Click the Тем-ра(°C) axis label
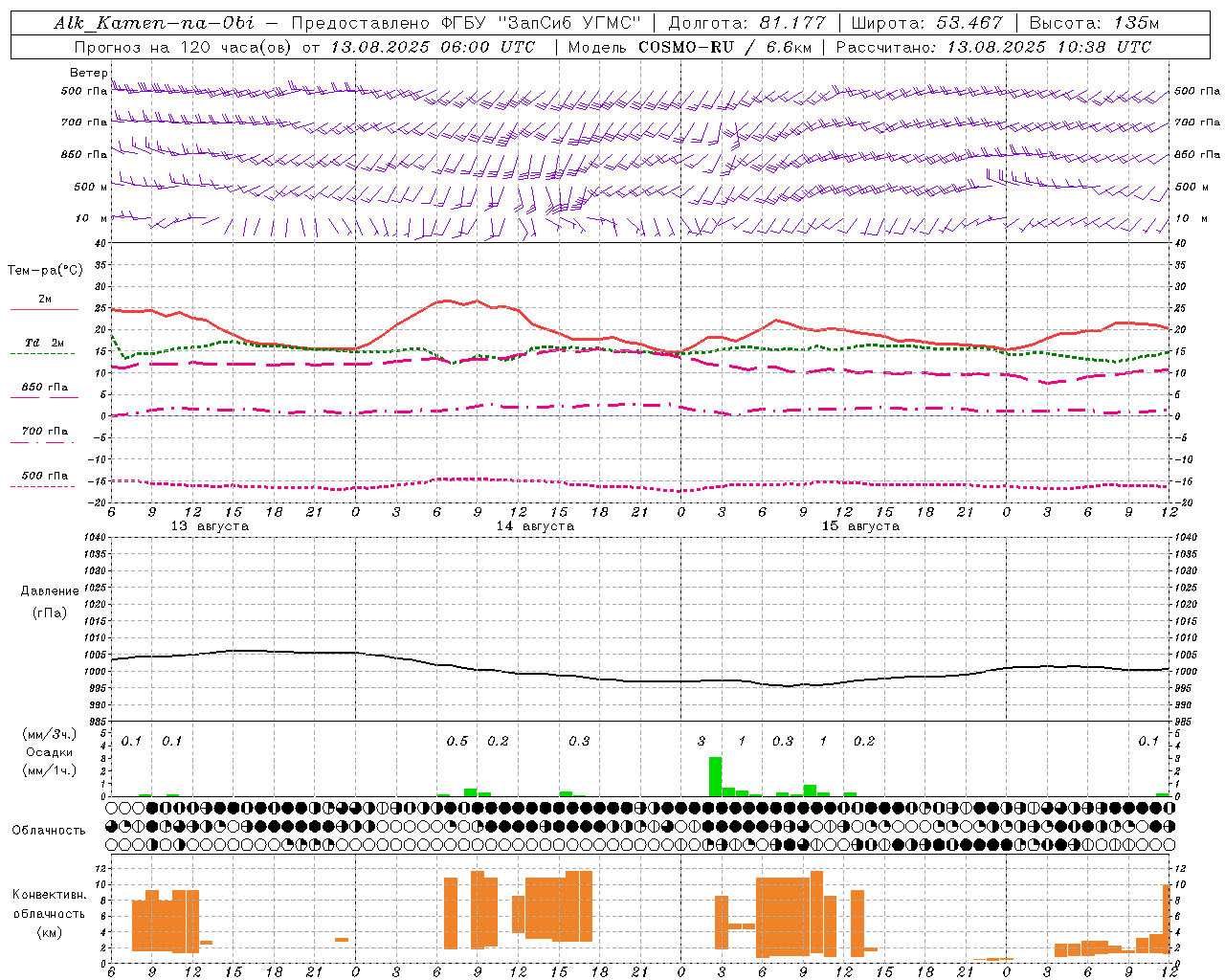The image size is (1225, 980). (45, 271)
